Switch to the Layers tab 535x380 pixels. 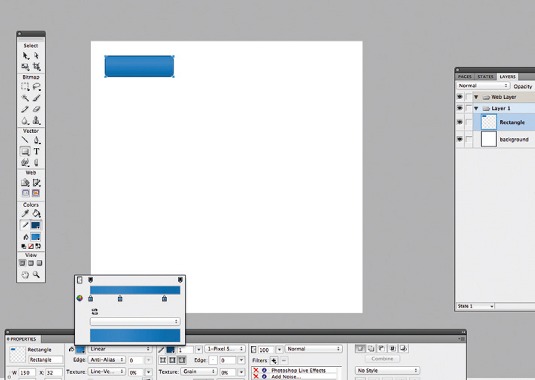(x=507, y=77)
